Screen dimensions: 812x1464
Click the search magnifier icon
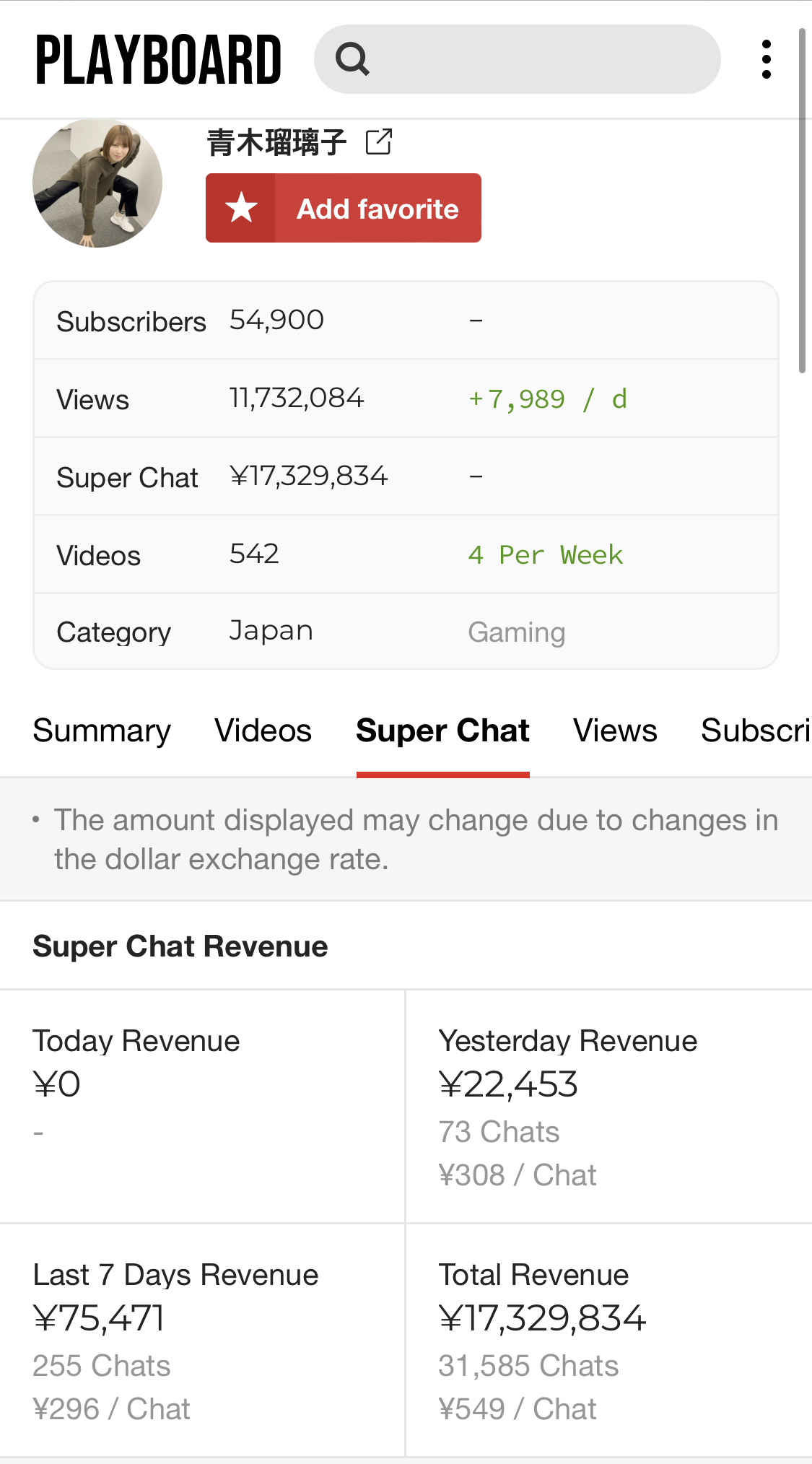(352, 59)
